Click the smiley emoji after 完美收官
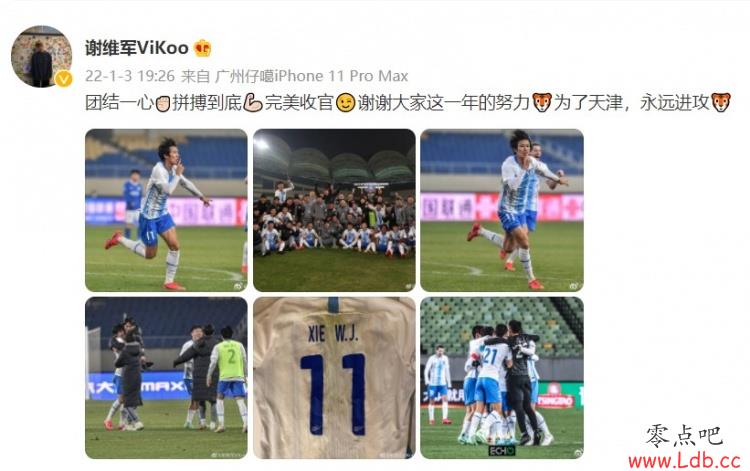This screenshot has width=750, height=471. coord(345,103)
